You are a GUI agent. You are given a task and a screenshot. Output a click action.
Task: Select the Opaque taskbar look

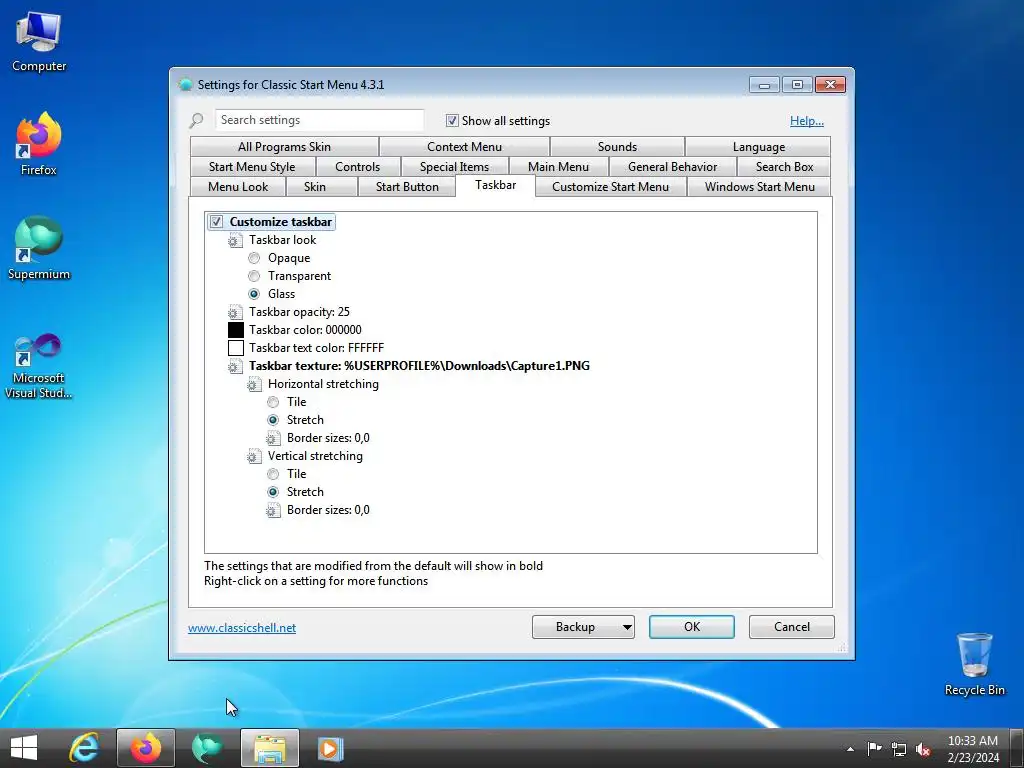254,258
